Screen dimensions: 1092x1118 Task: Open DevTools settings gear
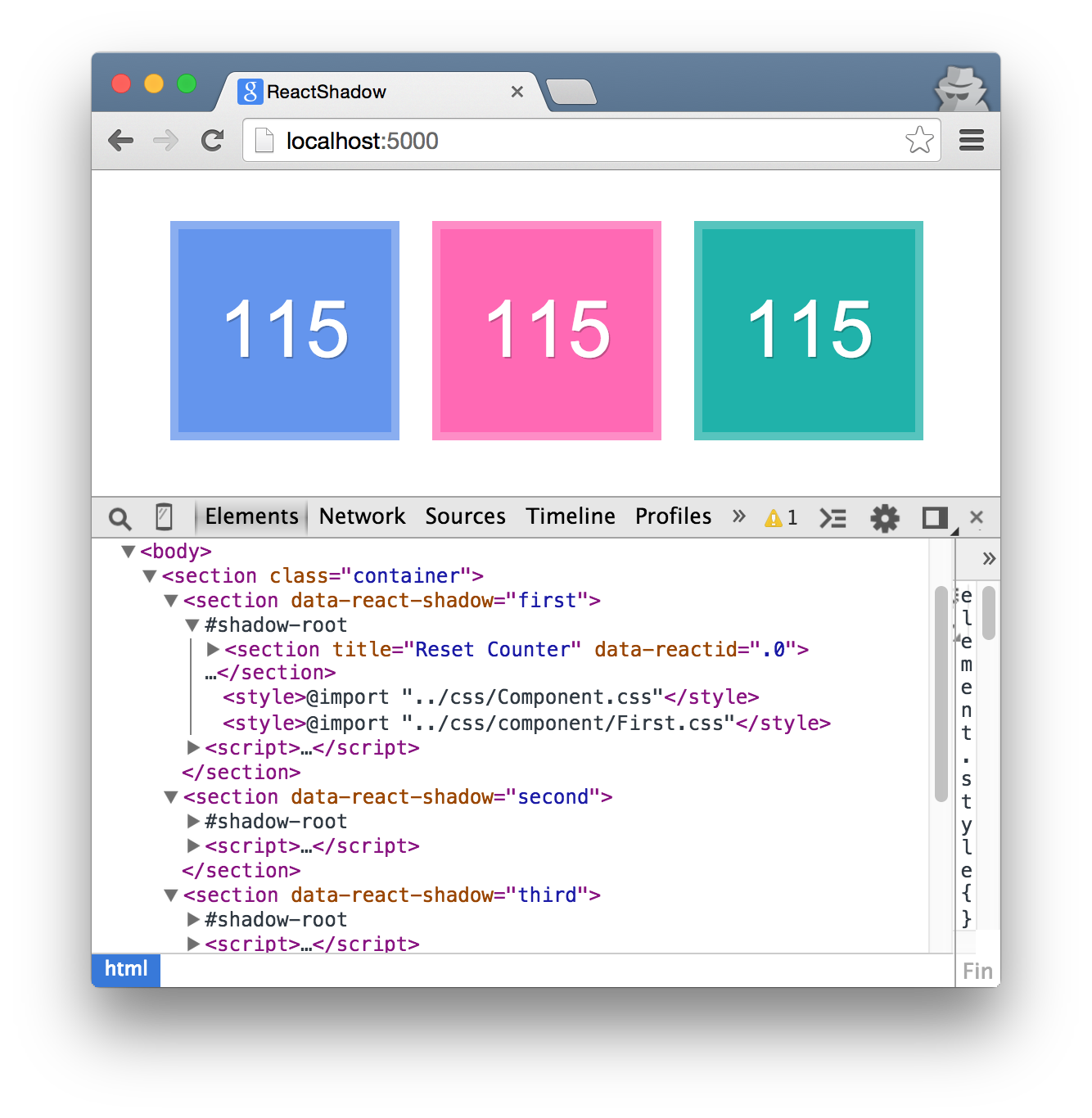click(885, 518)
